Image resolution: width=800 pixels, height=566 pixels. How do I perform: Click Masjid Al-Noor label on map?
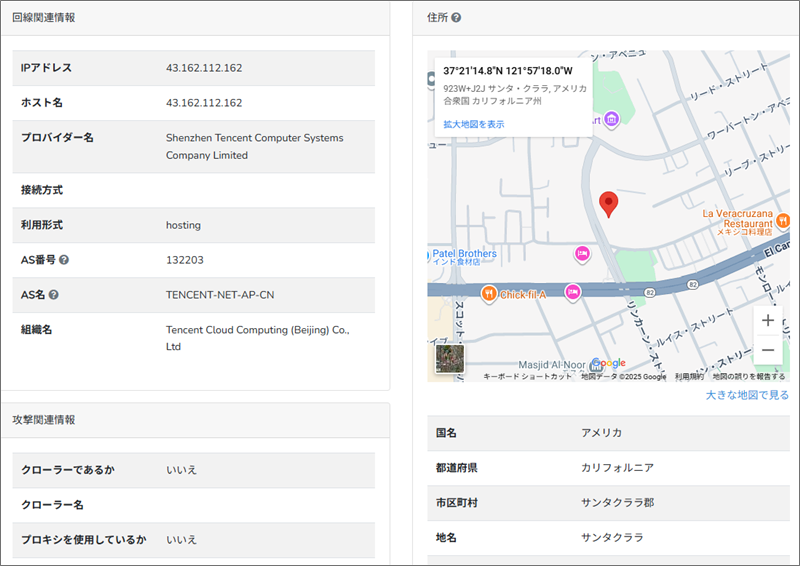tap(552, 365)
